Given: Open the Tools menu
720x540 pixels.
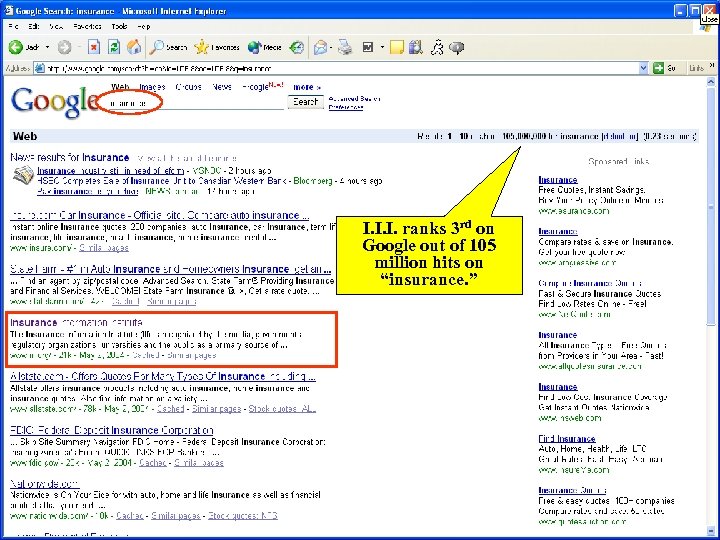Looking at the screenshot, I should 119,27.
